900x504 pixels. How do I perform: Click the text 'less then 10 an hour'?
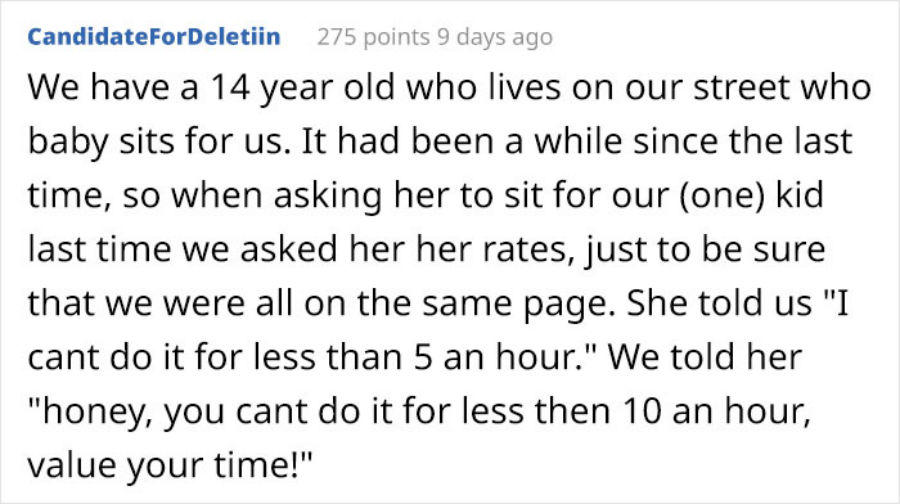[629, 412]
